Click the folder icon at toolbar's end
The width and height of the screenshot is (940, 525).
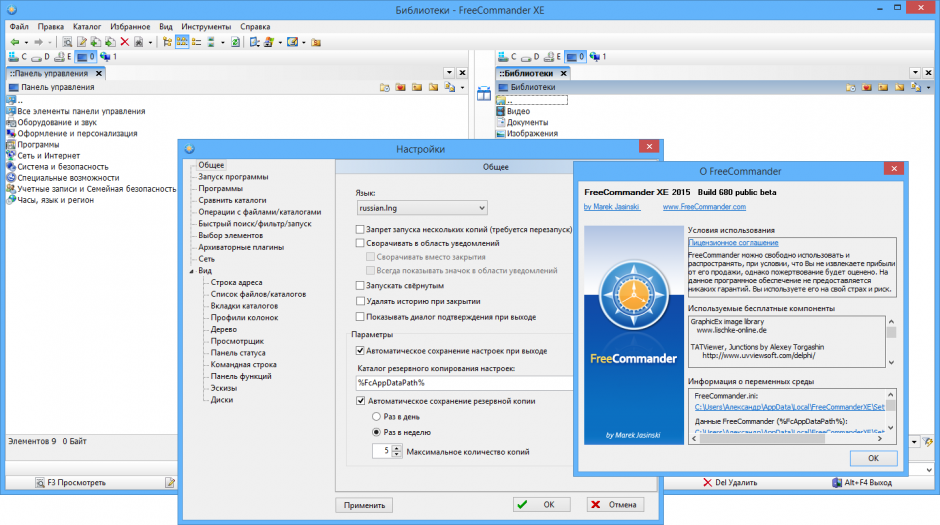click(316, 42)
